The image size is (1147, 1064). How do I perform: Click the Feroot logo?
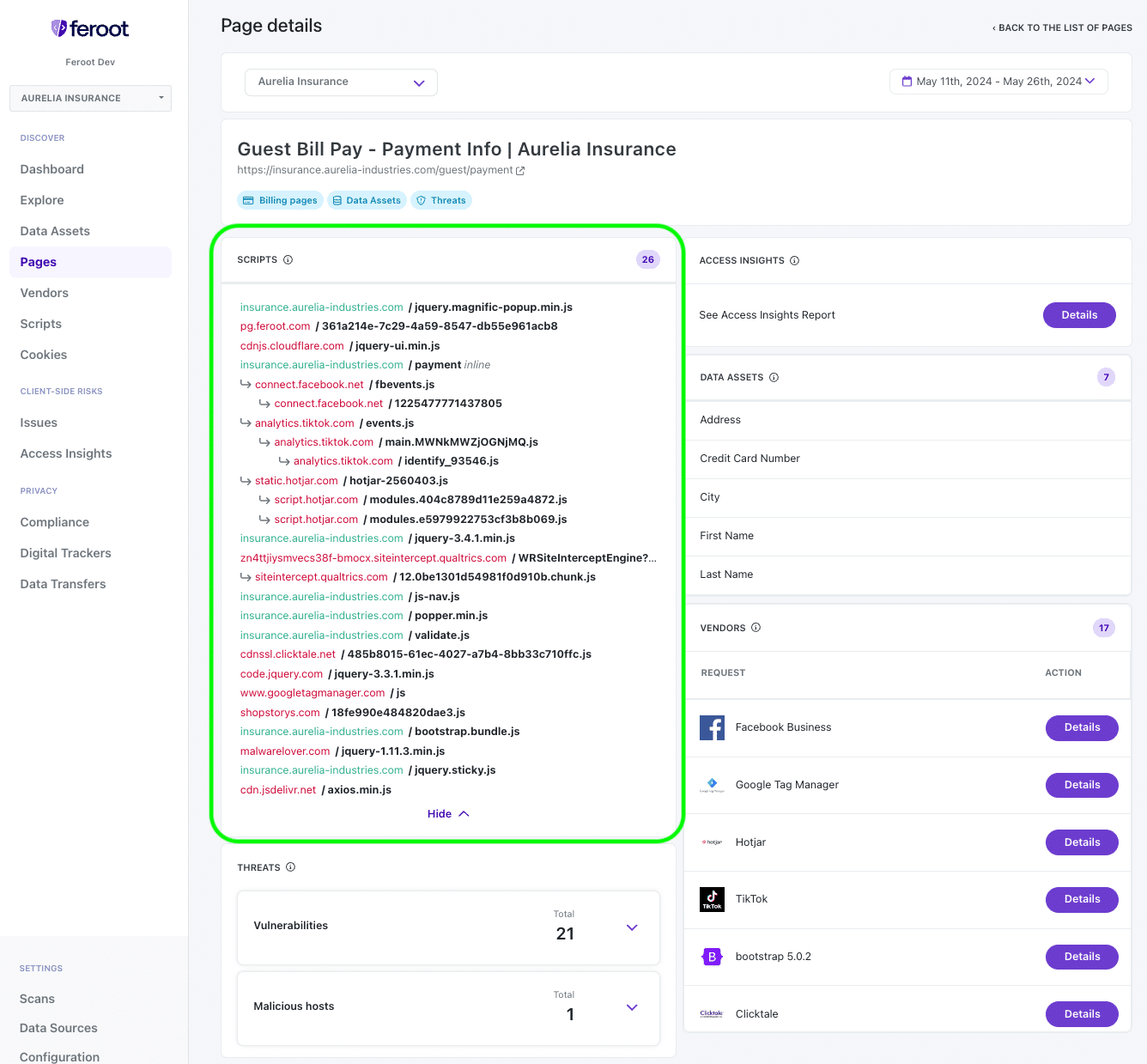[90, 28]
